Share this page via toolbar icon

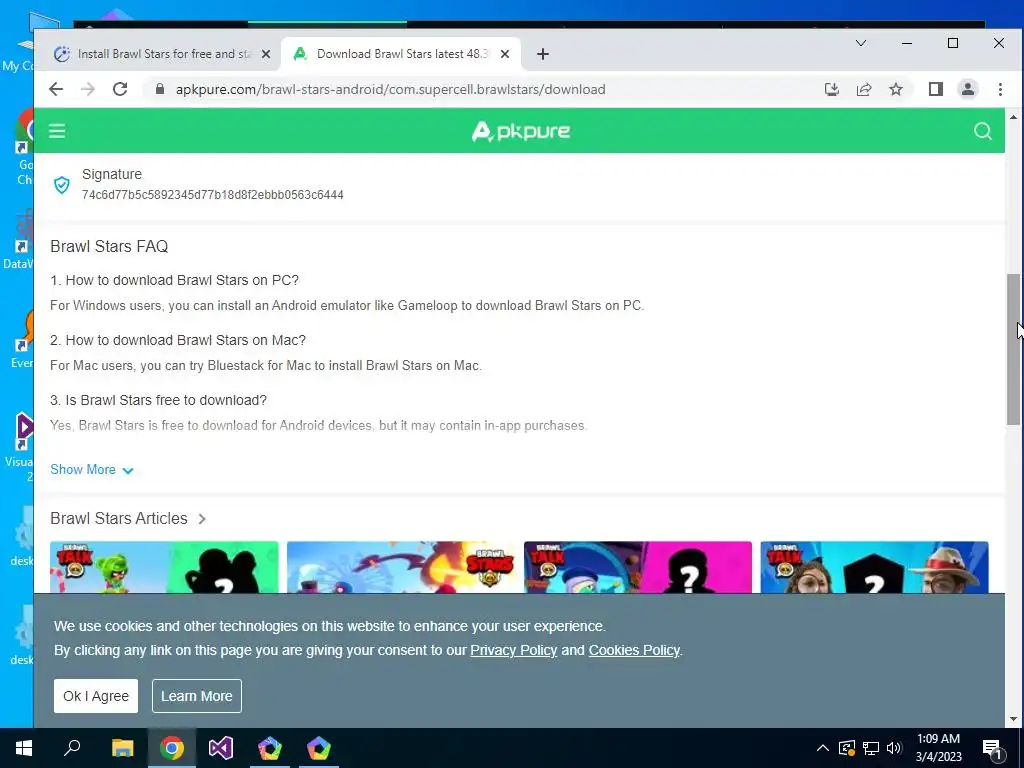[863, 89]
